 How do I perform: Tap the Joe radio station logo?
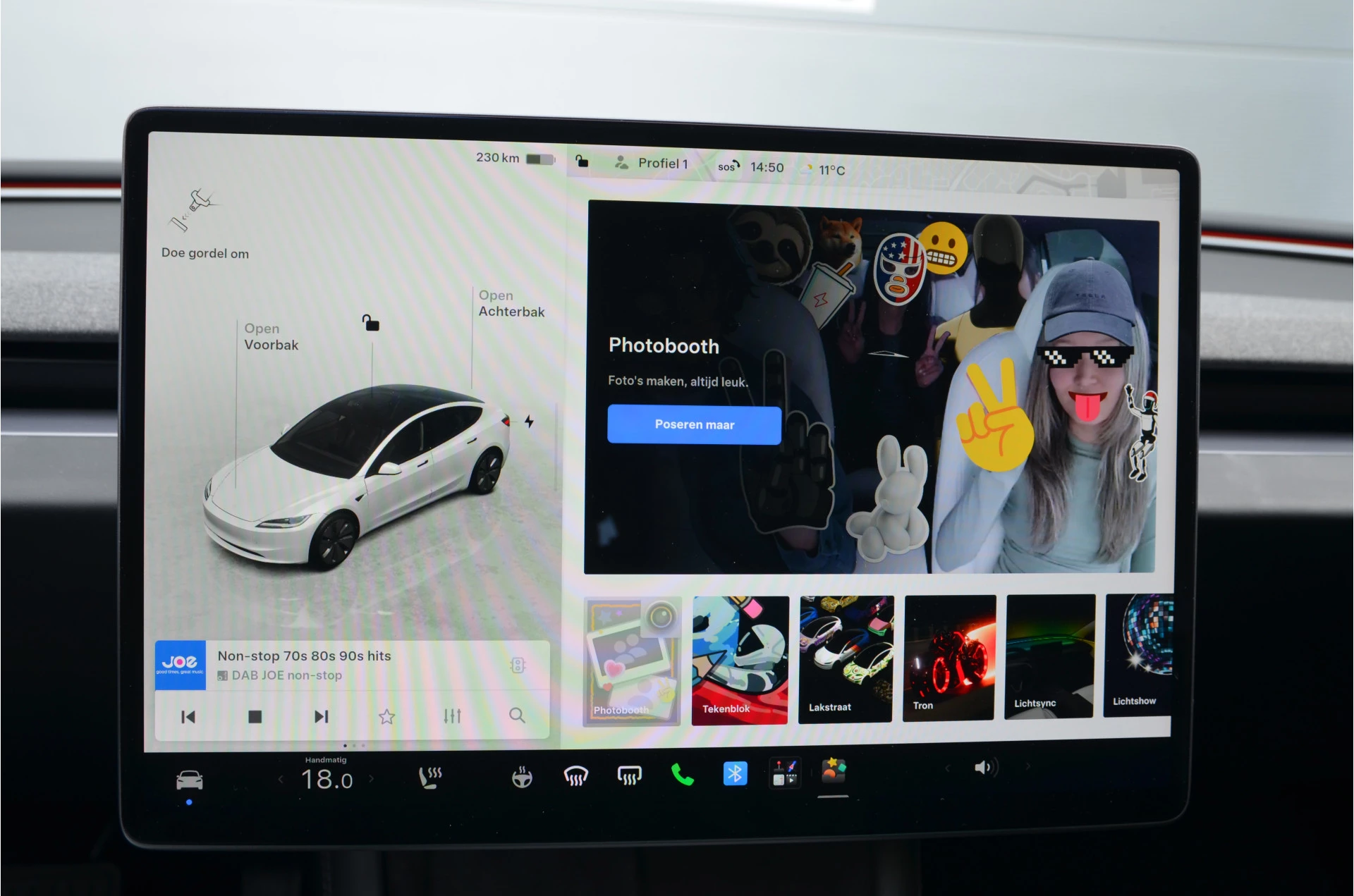pyautogui.click(x=180, y=665)
